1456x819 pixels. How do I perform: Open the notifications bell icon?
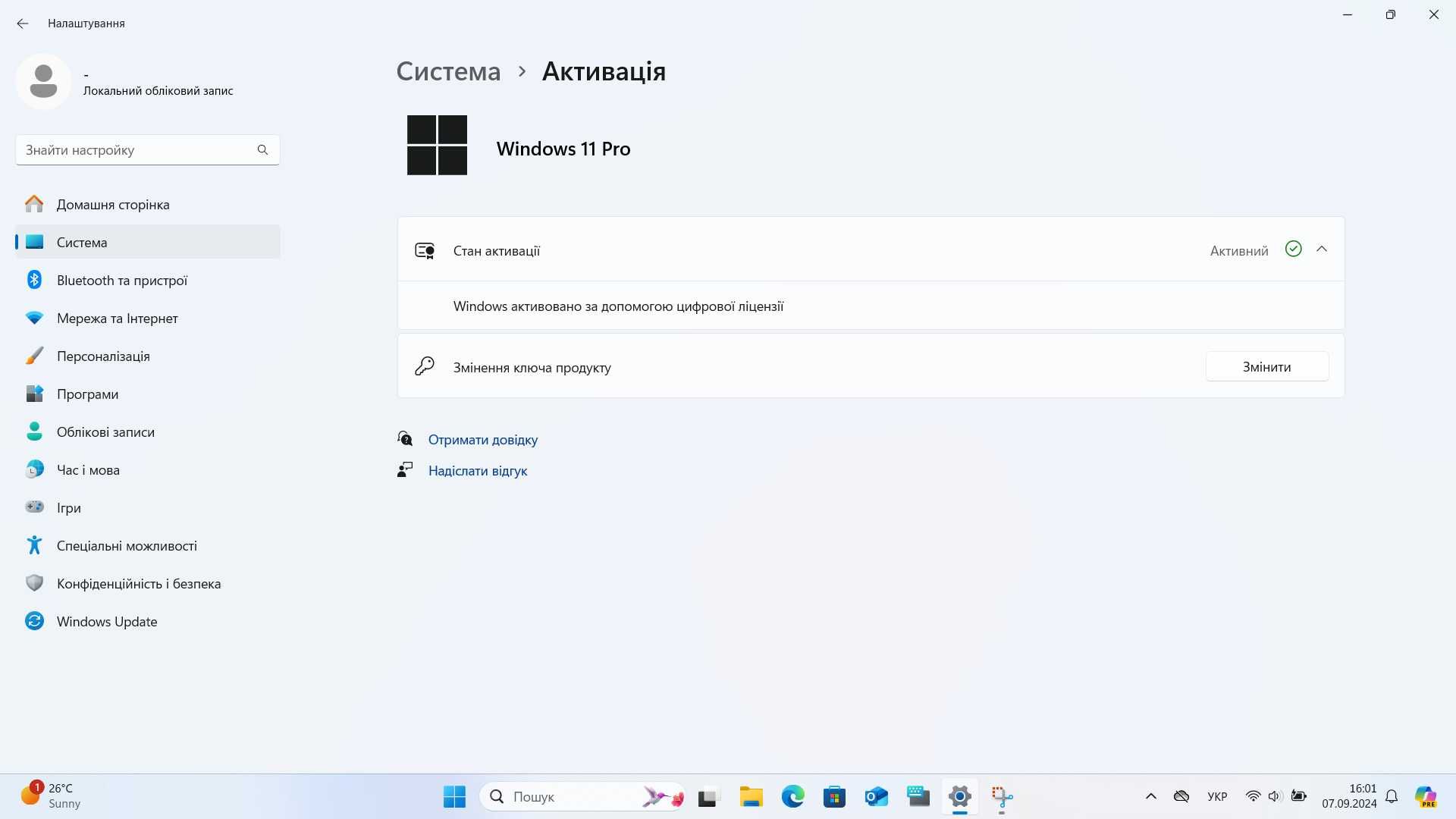tap(1392, 796)
